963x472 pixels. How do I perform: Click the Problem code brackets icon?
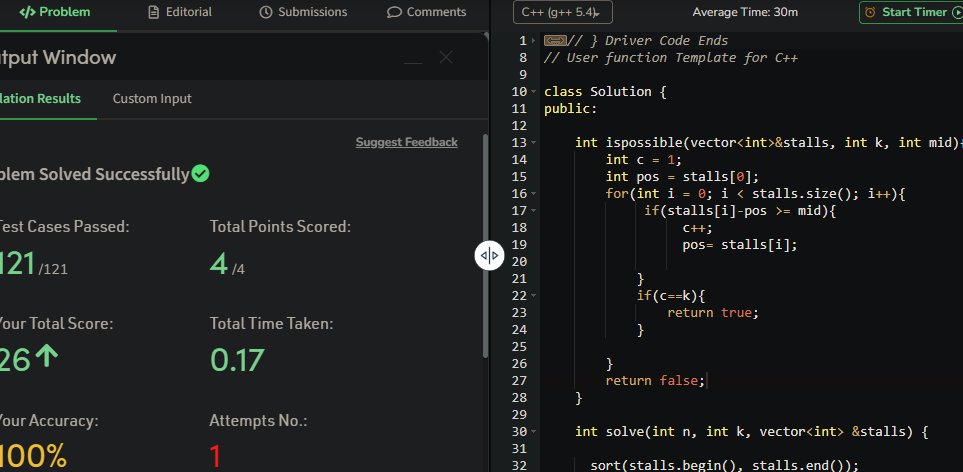coord(27,12)
